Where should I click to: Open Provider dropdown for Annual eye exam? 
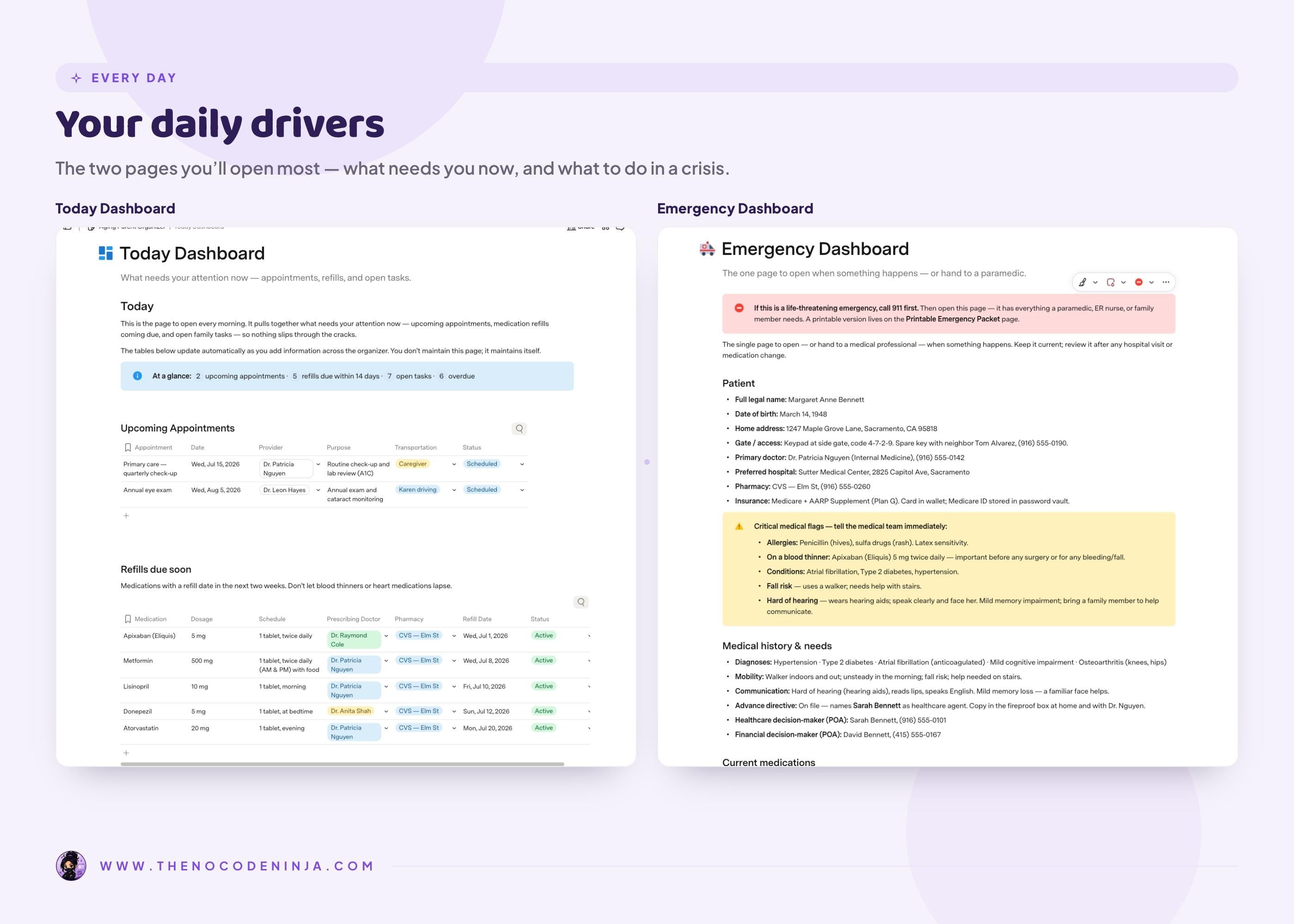pos(318,490)
